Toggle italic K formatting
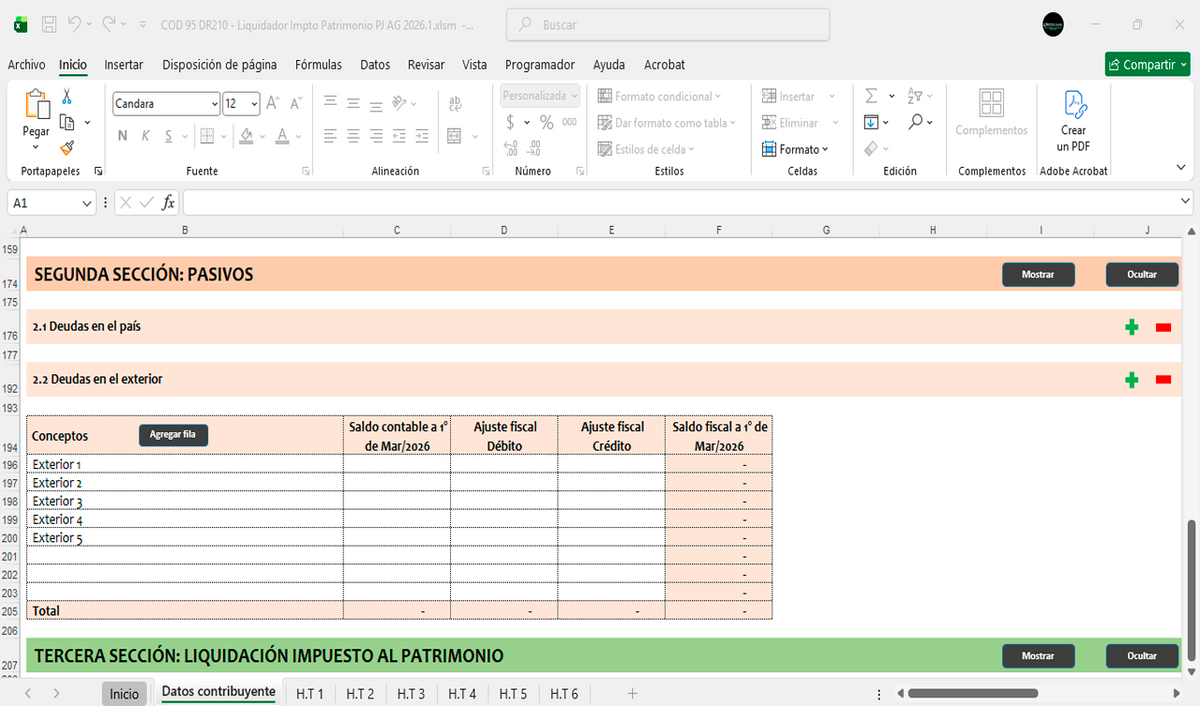Image resolution: width=1200 pixels, height=706 pixels. [145, 136]
